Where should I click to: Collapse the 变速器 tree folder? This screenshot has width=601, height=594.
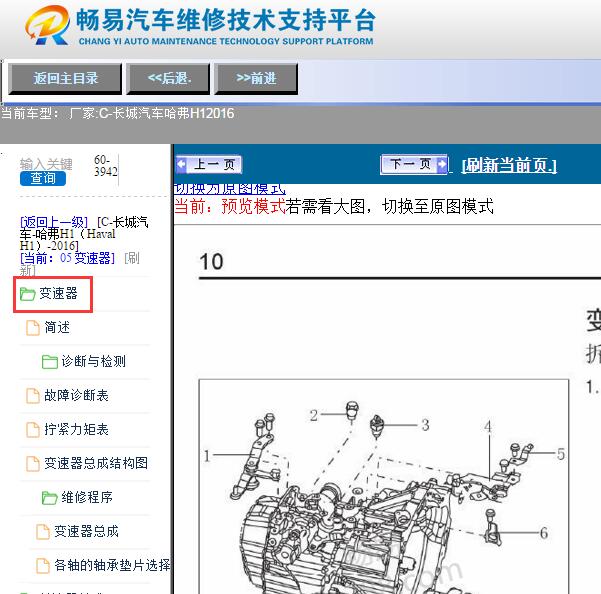[58, 294]
